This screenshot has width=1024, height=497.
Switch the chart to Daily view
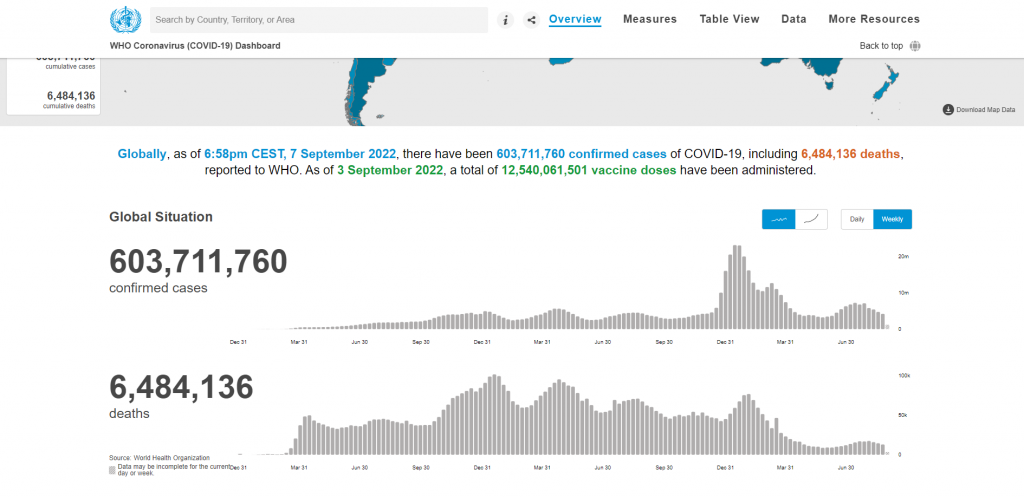[x=857, y=219]
